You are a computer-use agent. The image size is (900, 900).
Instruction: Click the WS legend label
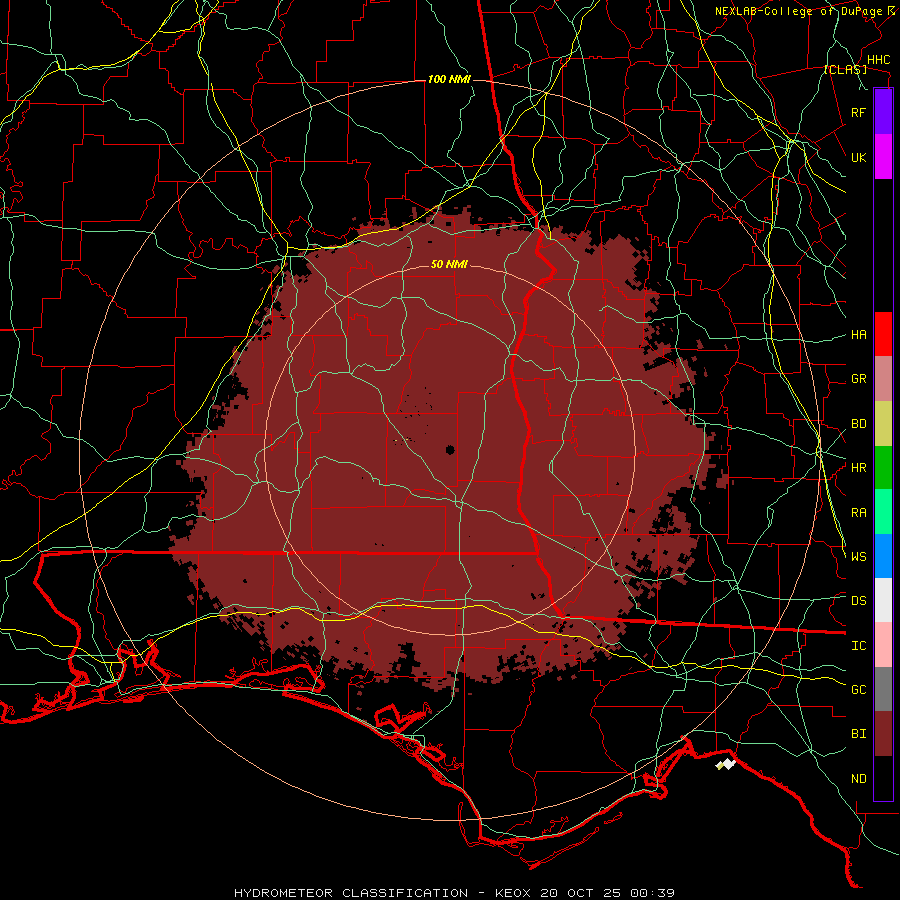coord(859,556)
